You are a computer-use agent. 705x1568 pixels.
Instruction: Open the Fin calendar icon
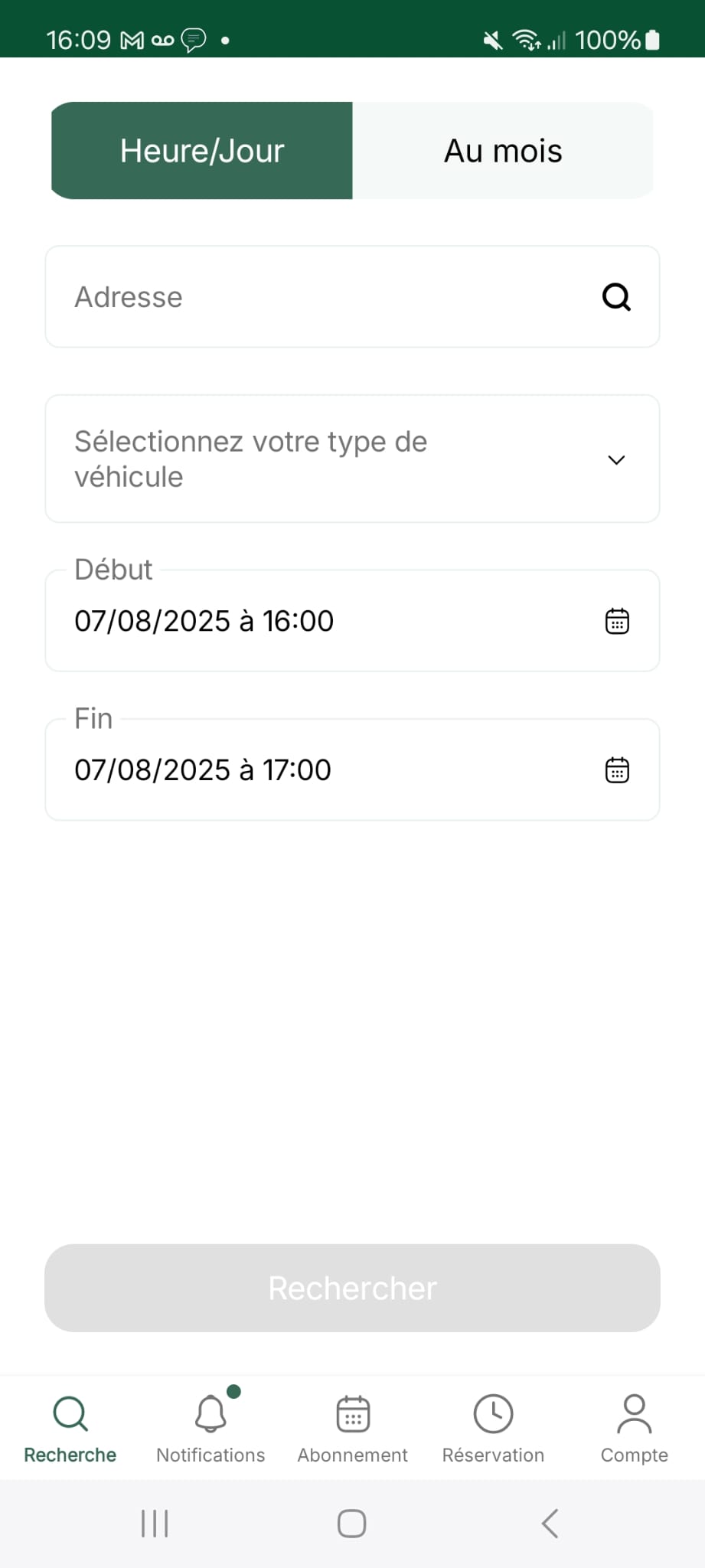tap(617, 770)
